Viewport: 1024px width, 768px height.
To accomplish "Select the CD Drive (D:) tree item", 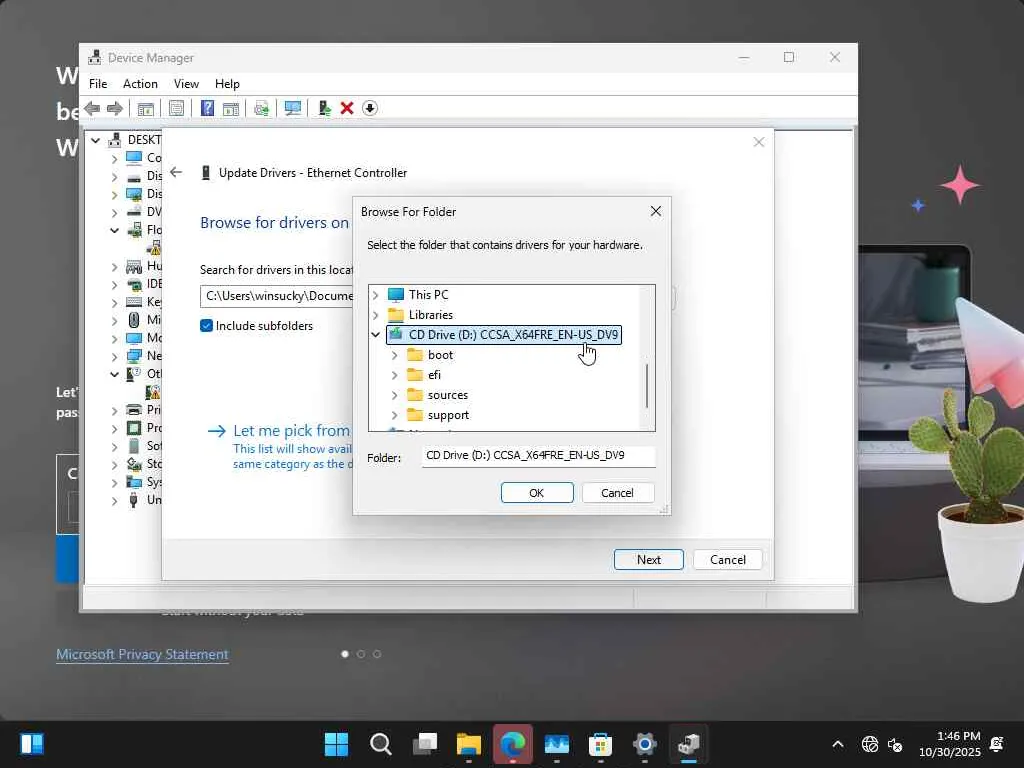I will [504, 335].
